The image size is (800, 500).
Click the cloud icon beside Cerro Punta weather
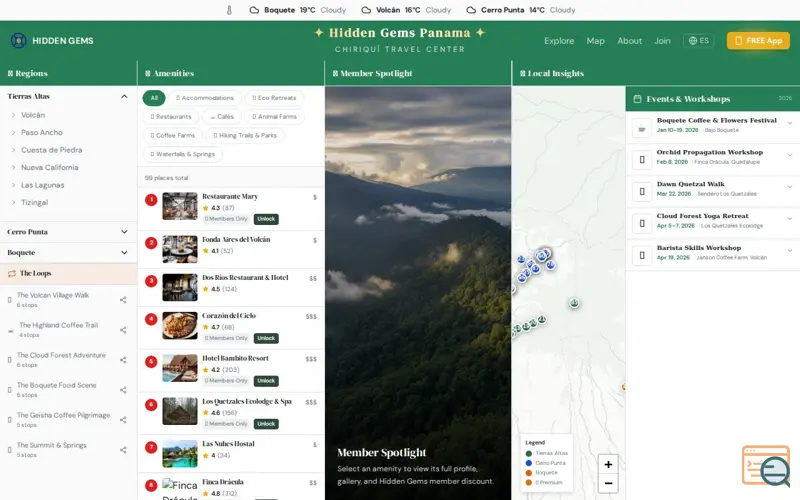pyautogui.click(x=471, y=10)
